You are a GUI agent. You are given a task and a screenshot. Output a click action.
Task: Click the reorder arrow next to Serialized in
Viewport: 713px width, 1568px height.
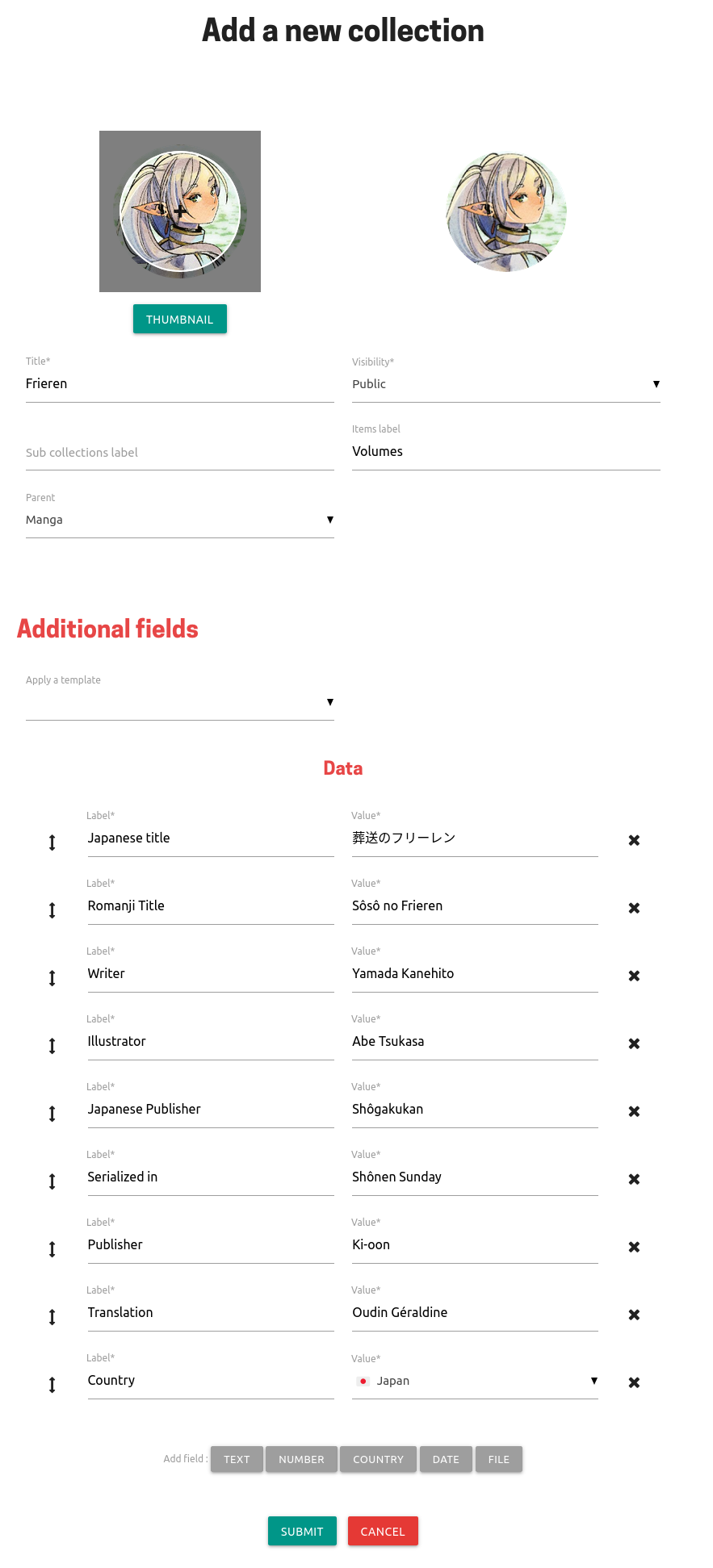52,1181
